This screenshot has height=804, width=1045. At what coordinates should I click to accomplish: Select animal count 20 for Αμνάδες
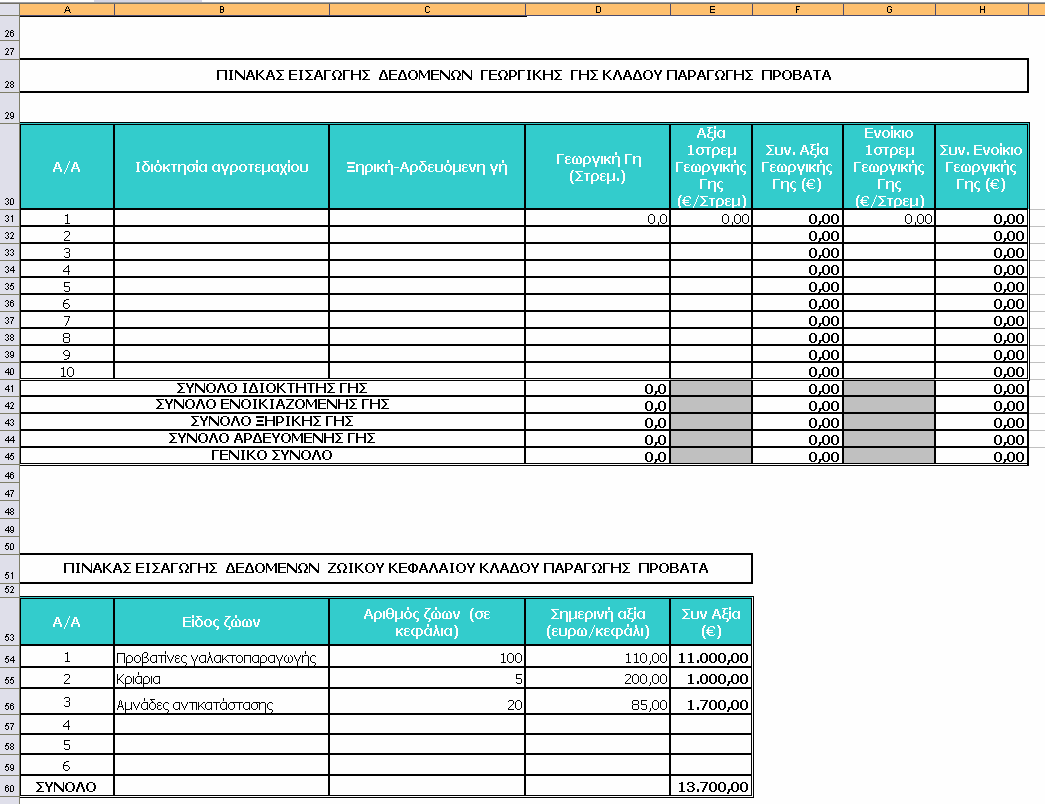(427, 701)
